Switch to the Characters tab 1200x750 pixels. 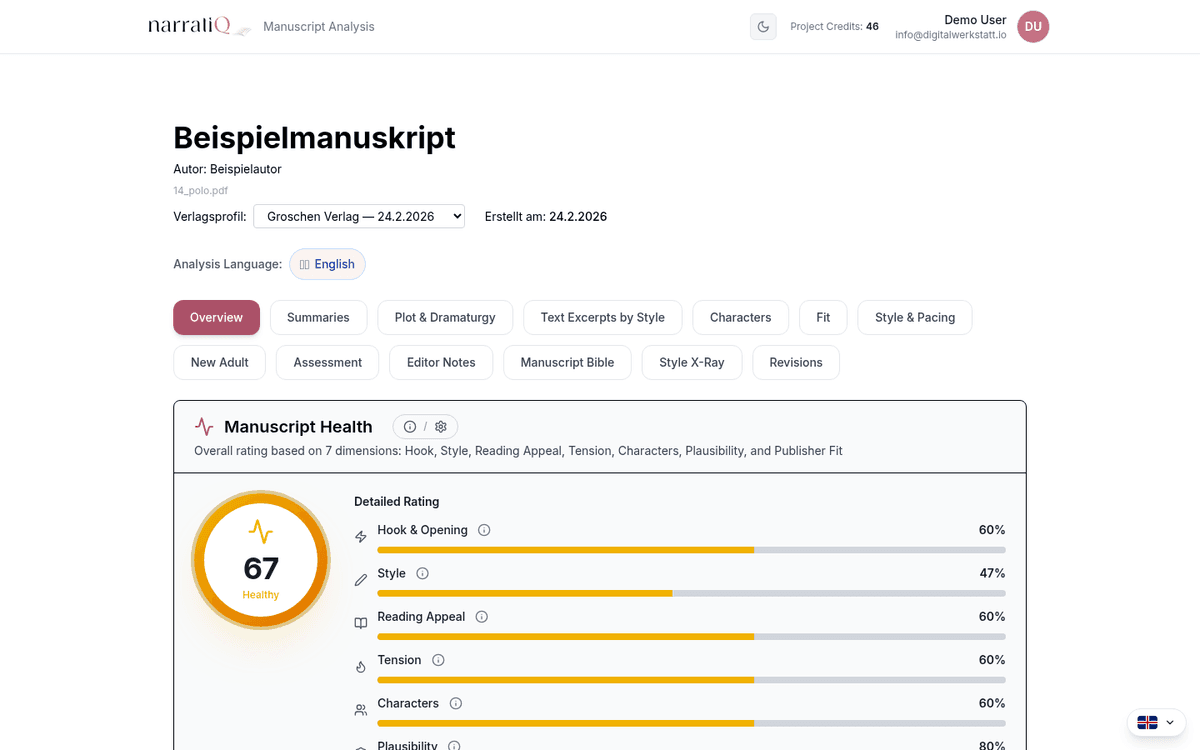click(740, 317)
